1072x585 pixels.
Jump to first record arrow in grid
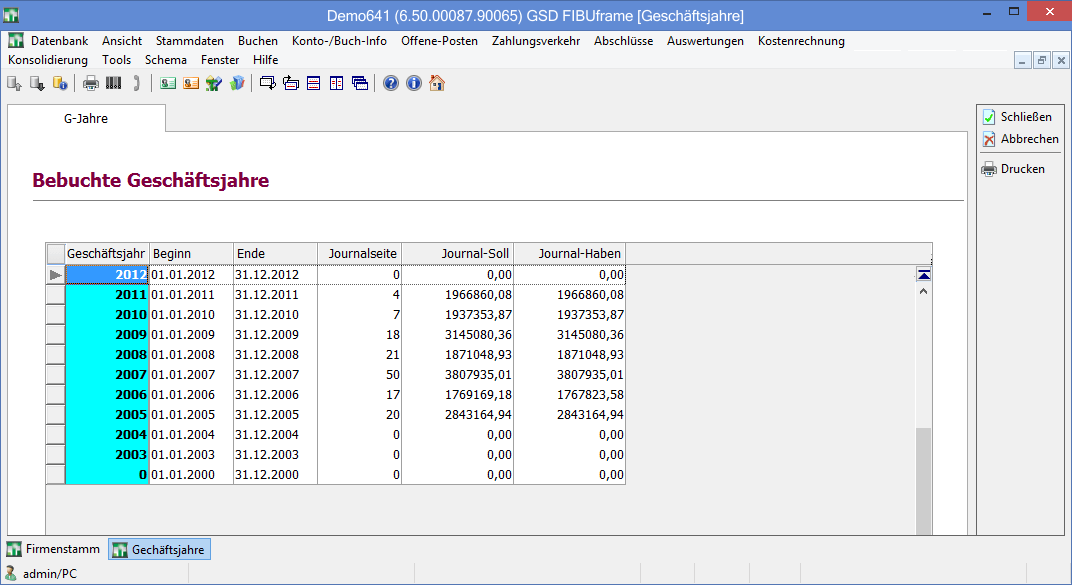[924, 274]
